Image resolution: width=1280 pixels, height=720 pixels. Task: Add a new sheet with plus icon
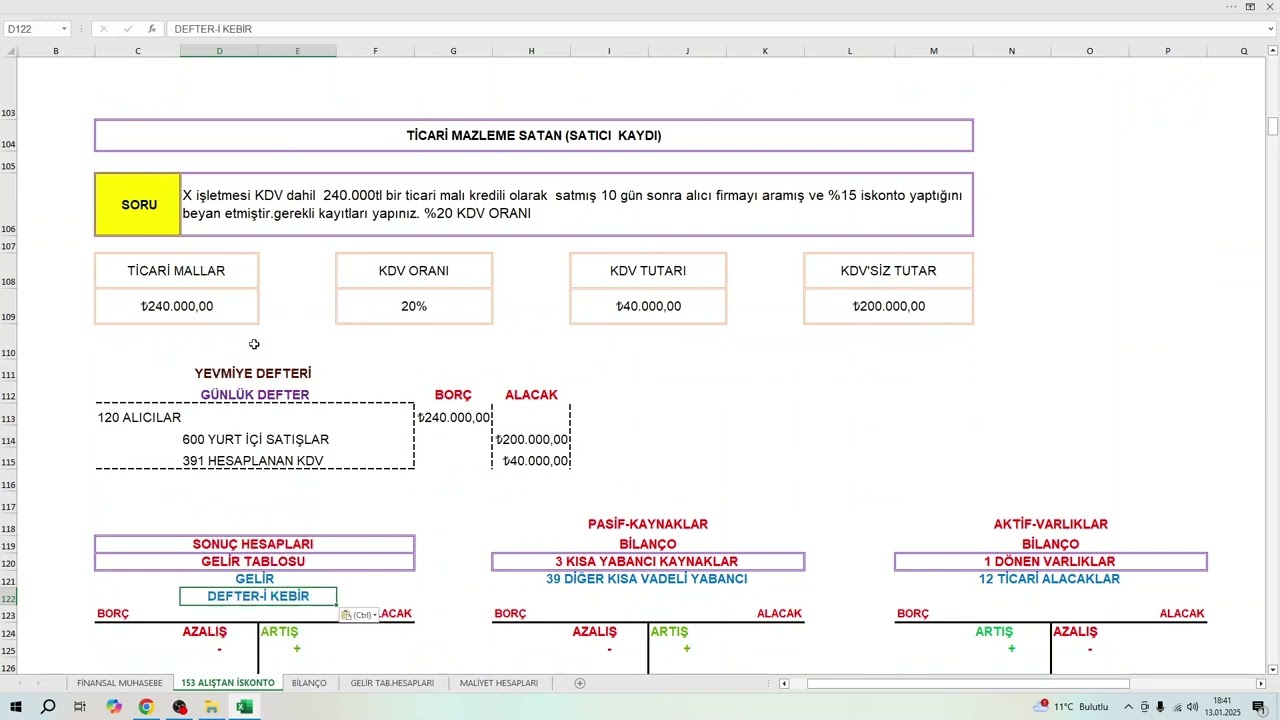point(580,683)
